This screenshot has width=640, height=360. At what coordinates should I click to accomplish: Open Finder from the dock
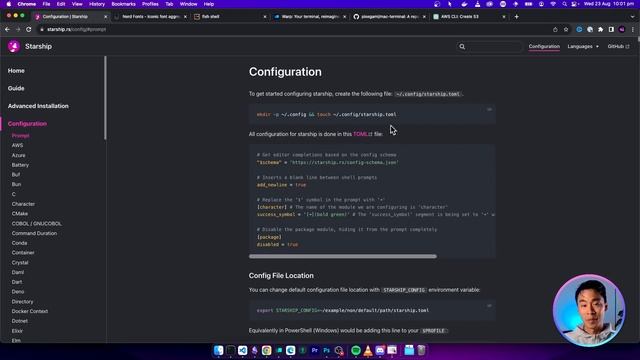219,350
